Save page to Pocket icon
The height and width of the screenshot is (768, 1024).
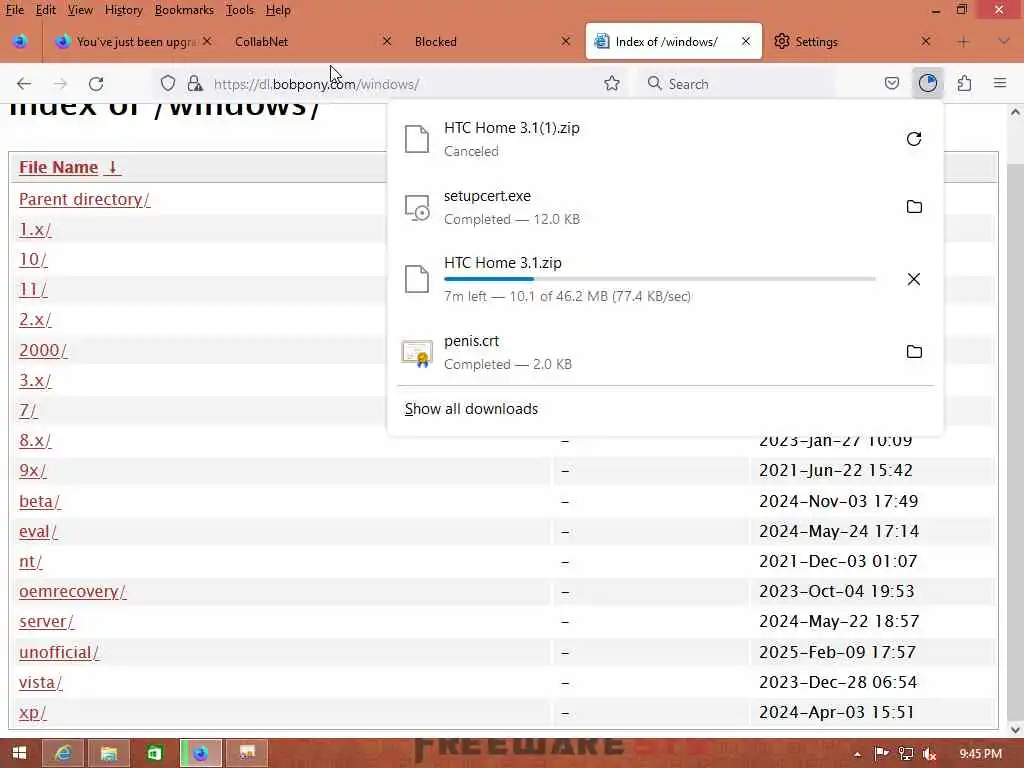[x=891, y=84]
